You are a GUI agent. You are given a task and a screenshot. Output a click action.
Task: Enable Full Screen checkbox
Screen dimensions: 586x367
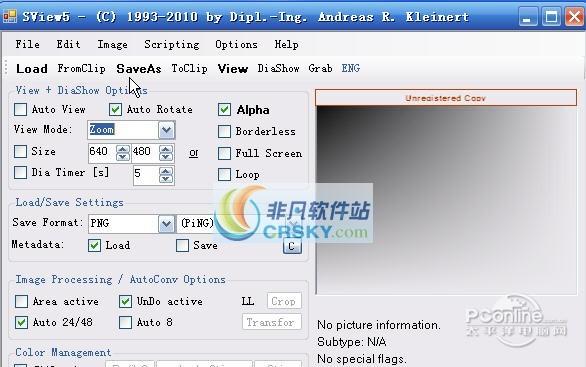[224, 153]
